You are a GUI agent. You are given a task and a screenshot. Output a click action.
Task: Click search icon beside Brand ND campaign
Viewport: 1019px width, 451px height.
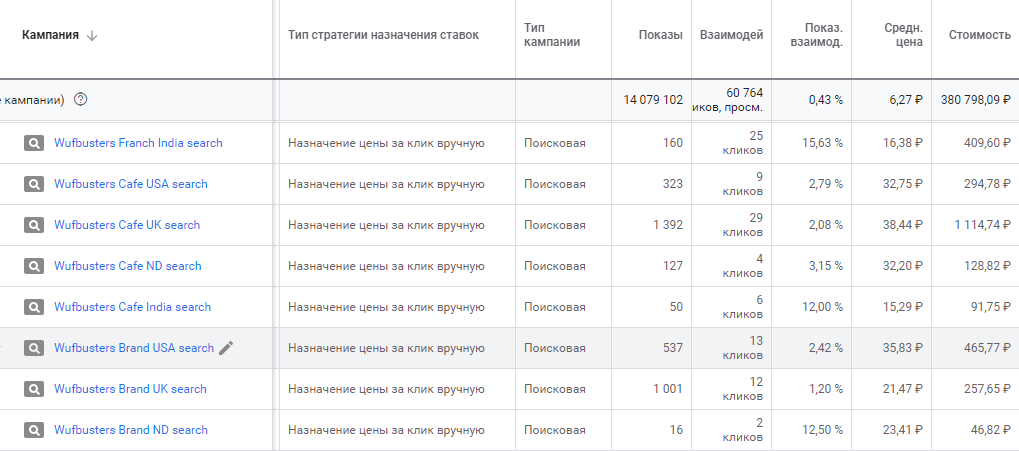(35, 430)
